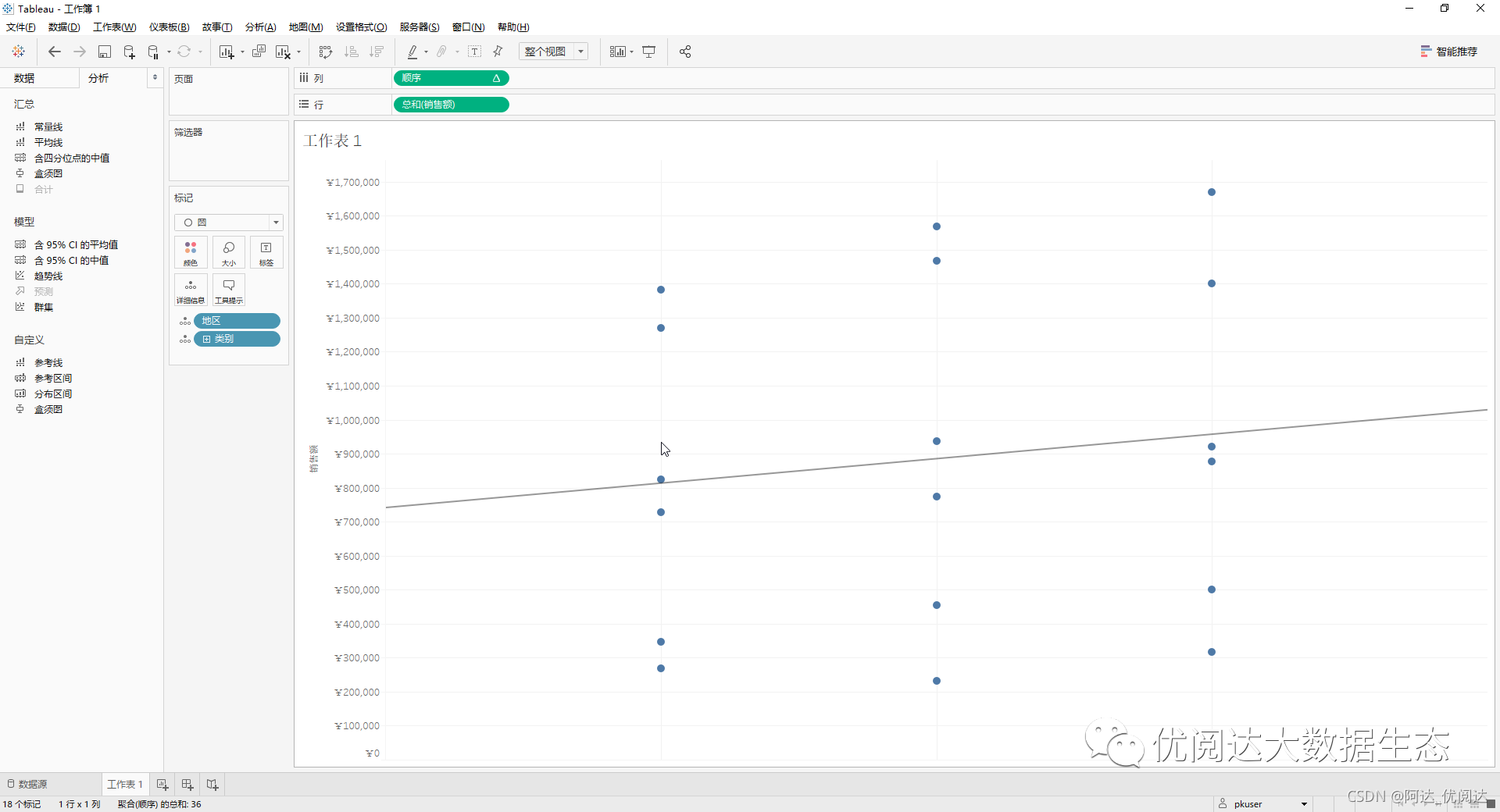Pause auto updates for data source
Image resolution: width=1500 pixels, height=812 pixels.
tap(153, 52)
